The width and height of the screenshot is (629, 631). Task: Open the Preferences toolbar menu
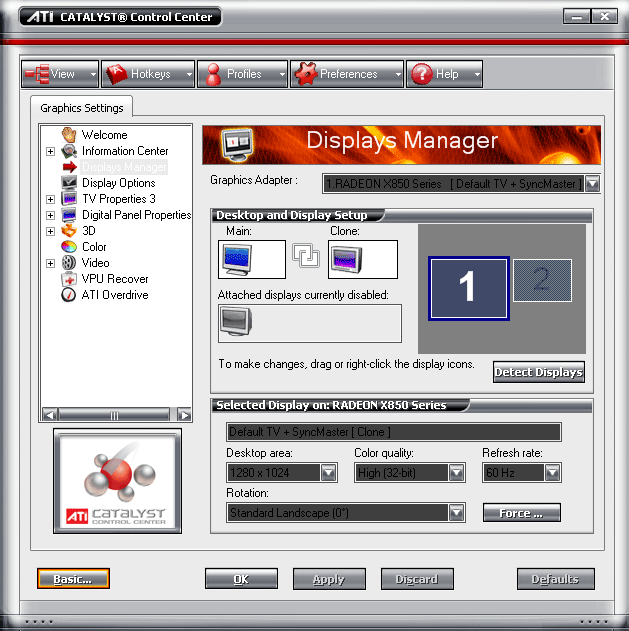point(346,74)
